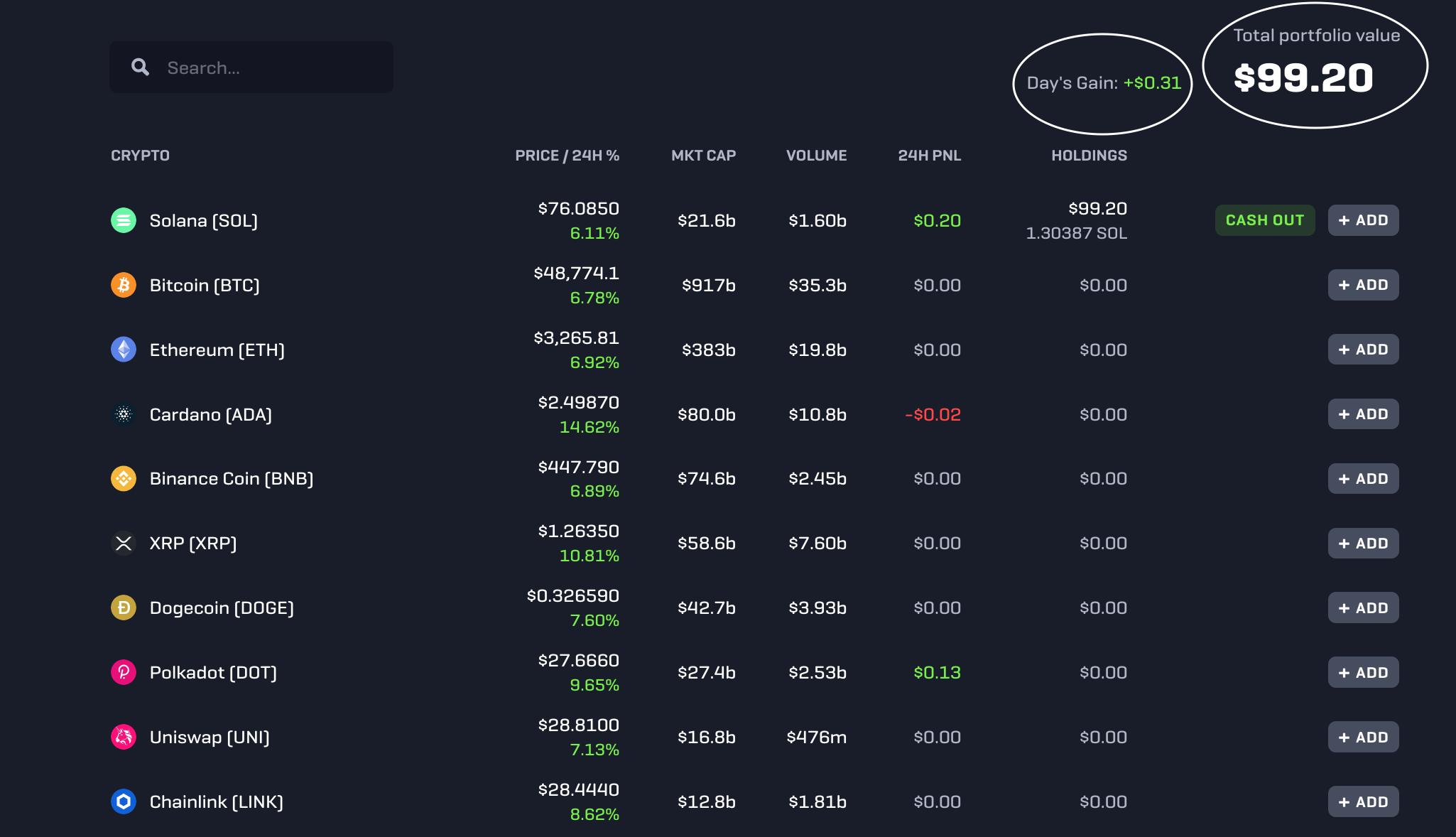
Task: Focus the Search input field
Action: pos(273,67)
